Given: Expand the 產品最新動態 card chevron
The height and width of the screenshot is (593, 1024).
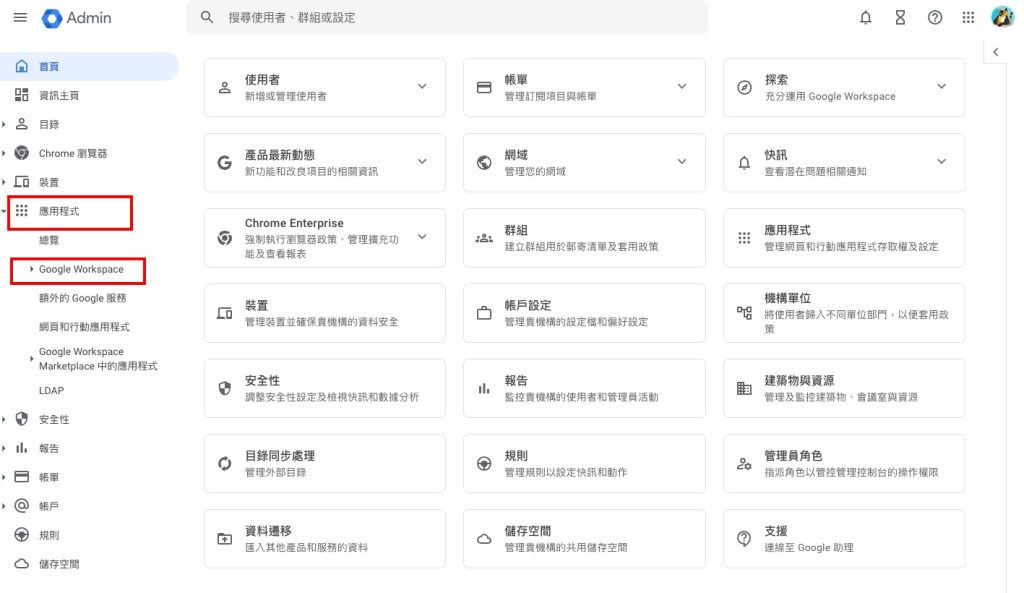Looking at the screenshot, I should [x=423, y=161].
